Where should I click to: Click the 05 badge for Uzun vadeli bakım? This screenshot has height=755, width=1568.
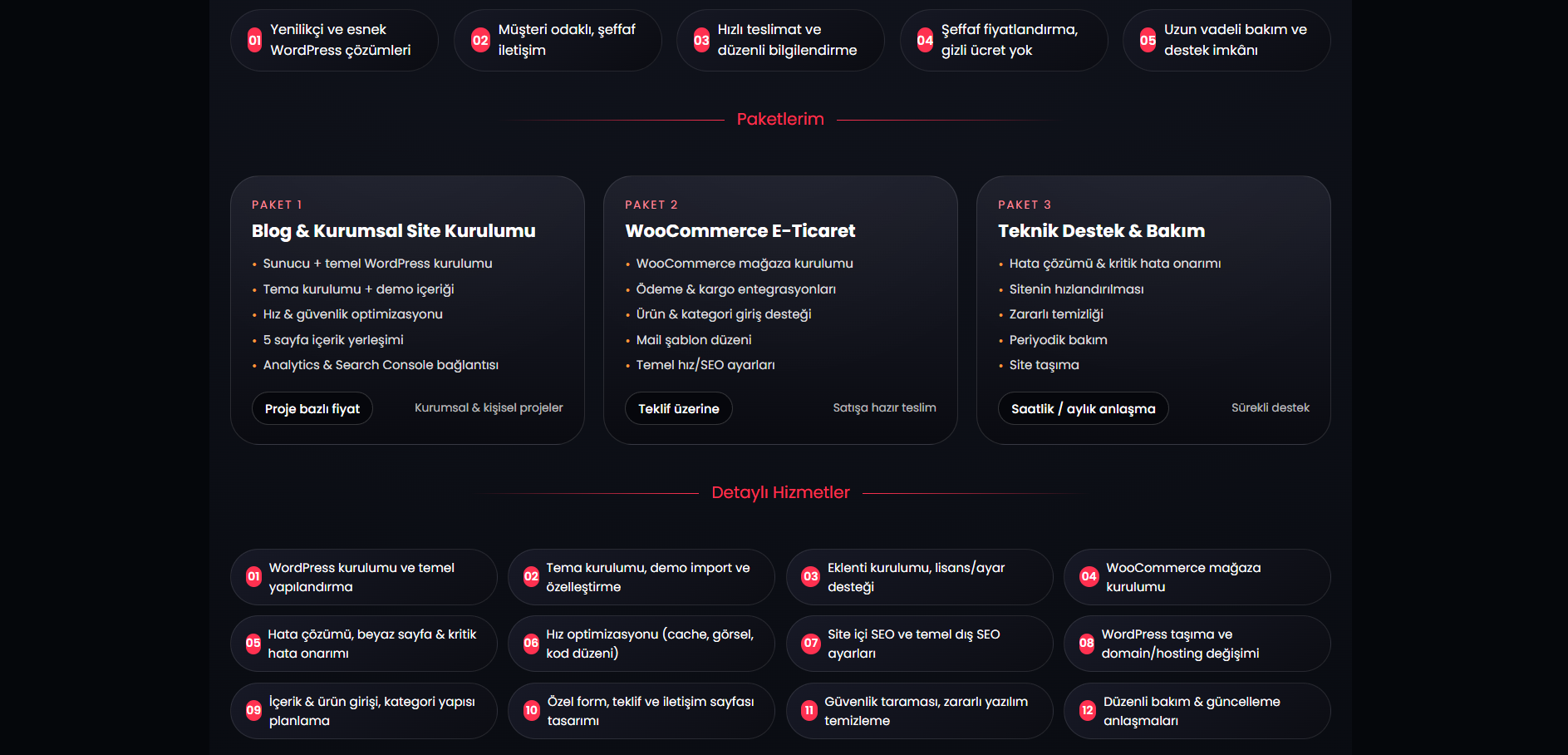(x=1148, y=40)
